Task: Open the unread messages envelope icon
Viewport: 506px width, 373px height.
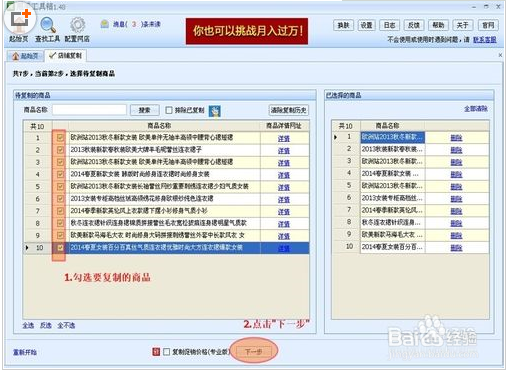Action: pyautogui.click(x=105, y=24)
